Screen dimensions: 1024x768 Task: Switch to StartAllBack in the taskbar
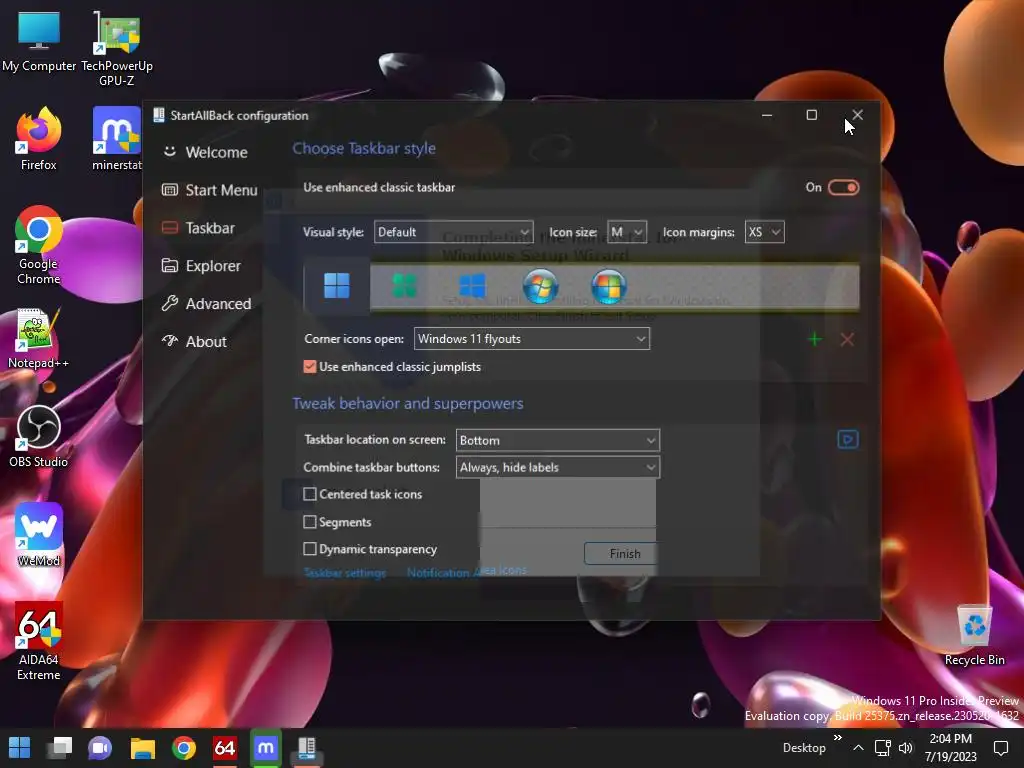coord(307,748)
